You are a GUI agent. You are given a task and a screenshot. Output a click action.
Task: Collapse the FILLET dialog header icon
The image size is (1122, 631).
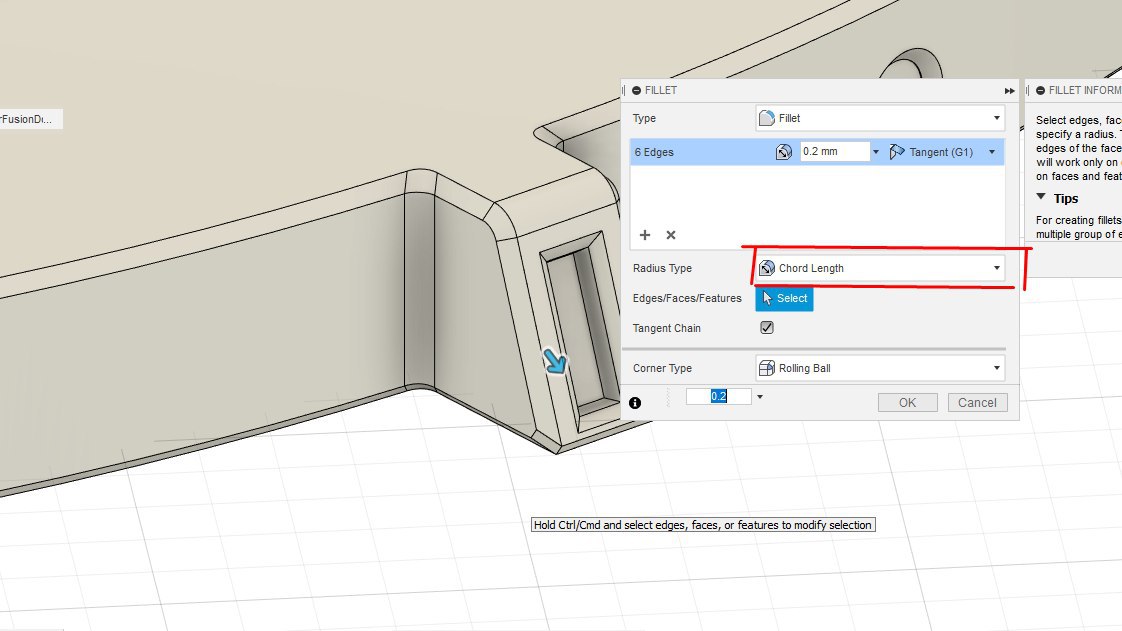636,90
